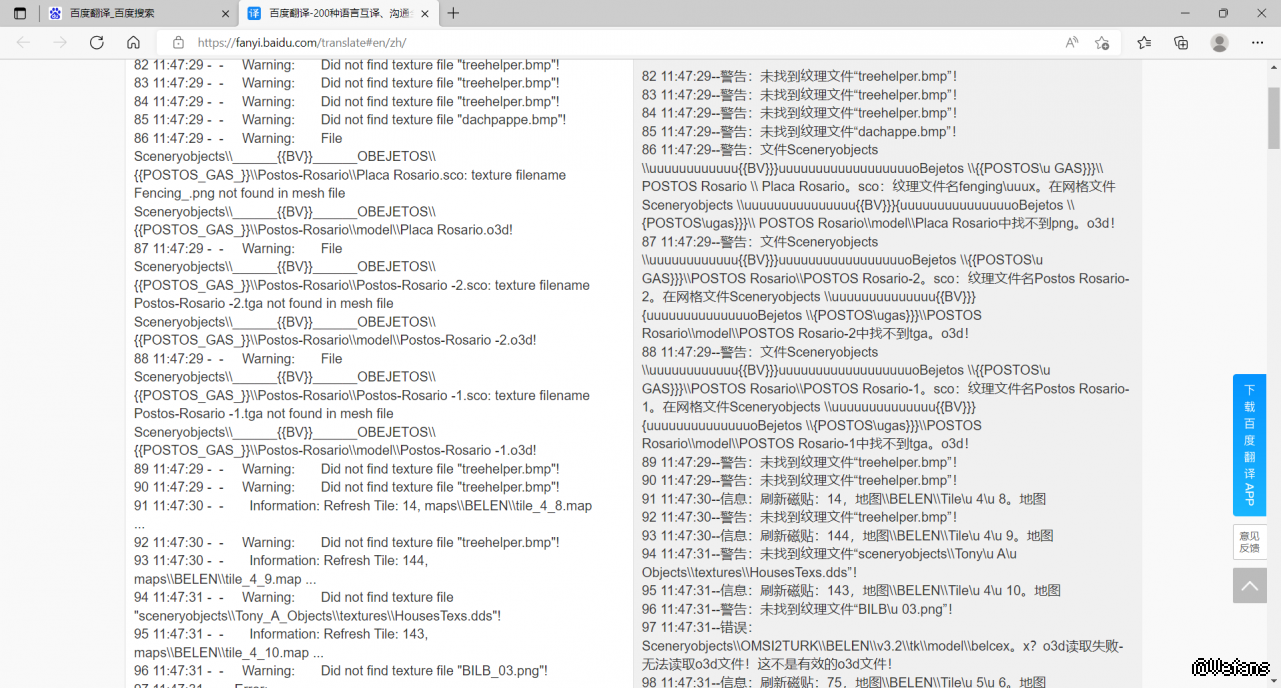This screenshot has height=688, width=1281.
Task: Click translated line 89 treehelper.bmp warning
Action: point(799,462)
